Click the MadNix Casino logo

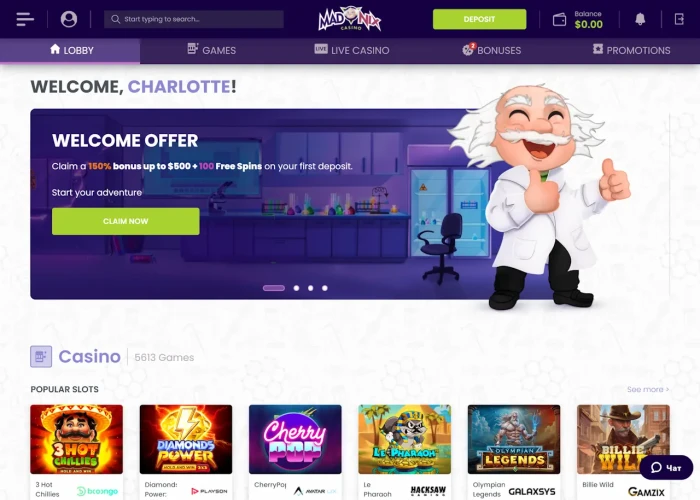pos(350,19)
